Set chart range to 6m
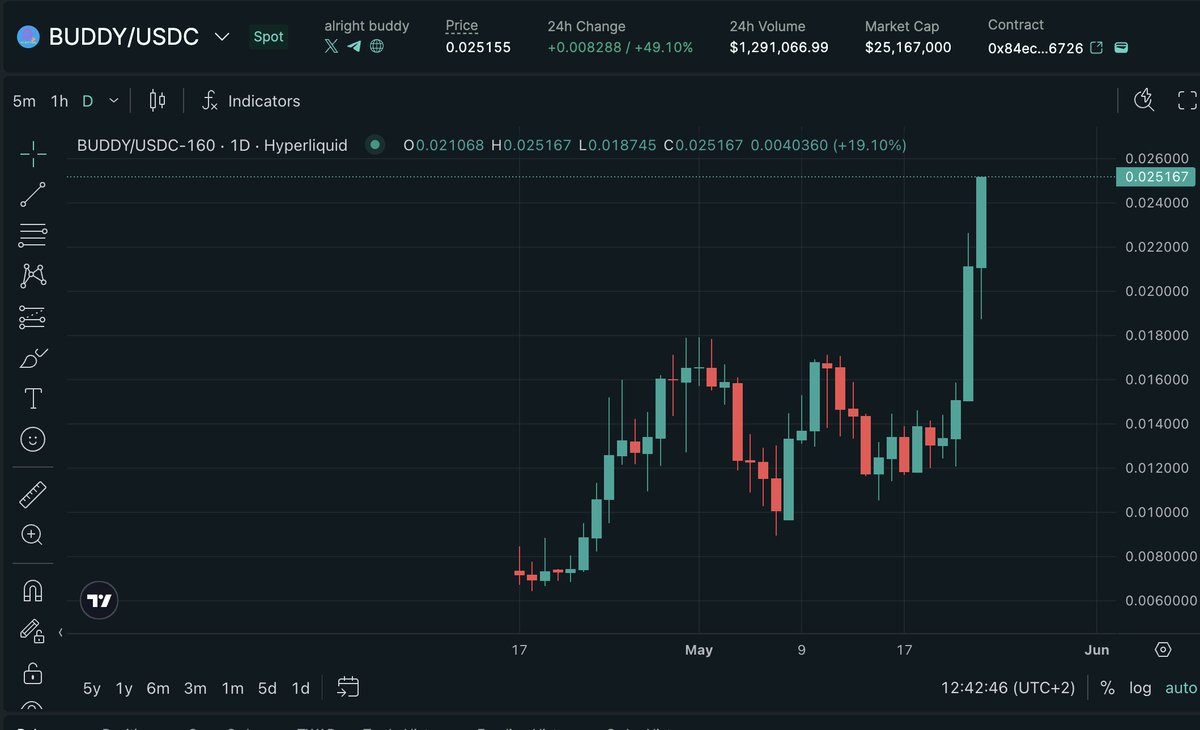The image size is (1200, 730). click(x=158, y=688)
